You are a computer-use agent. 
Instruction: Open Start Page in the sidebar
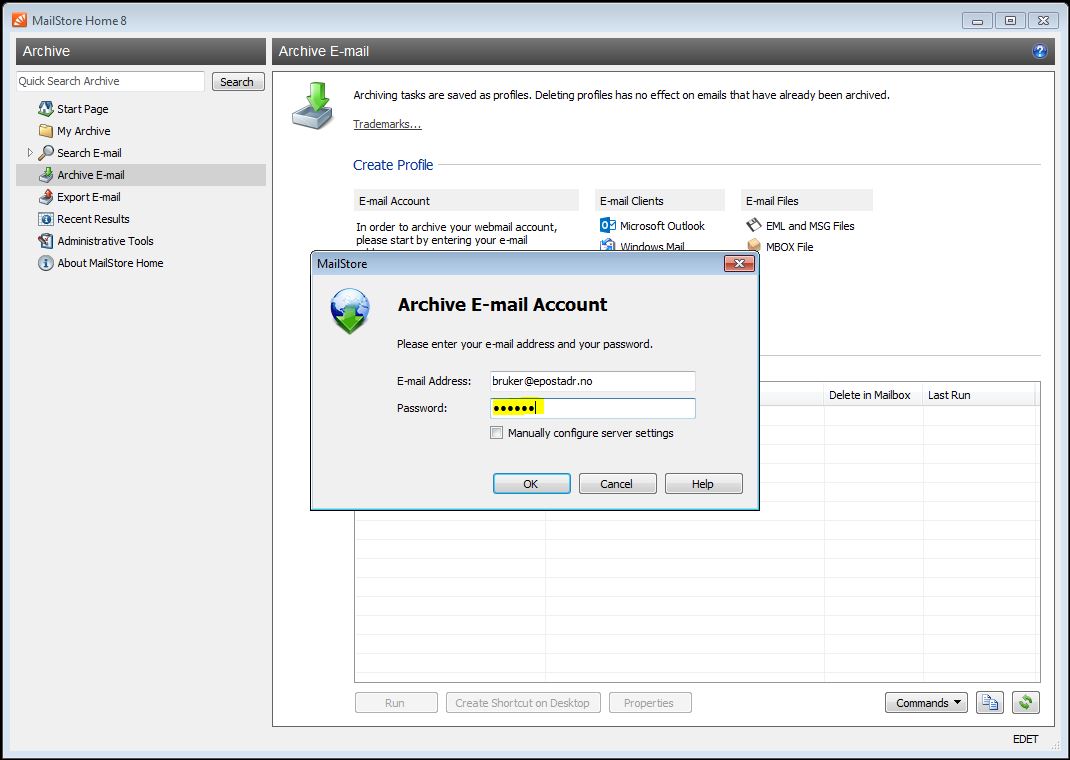(x=83, y=109)
